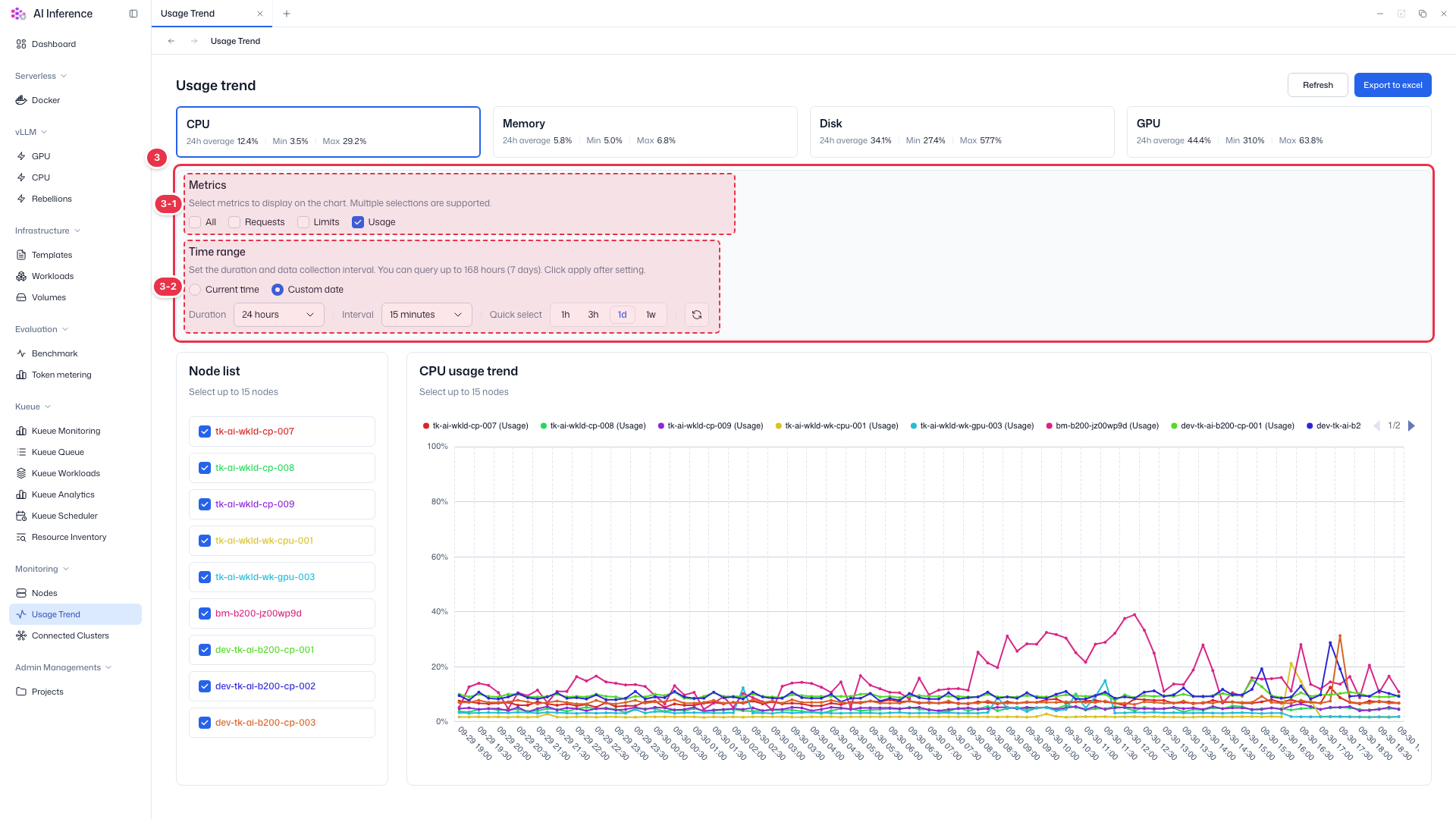Collapse the Serverless sidebar section
1456x819 pixels.
click(41, 76)
